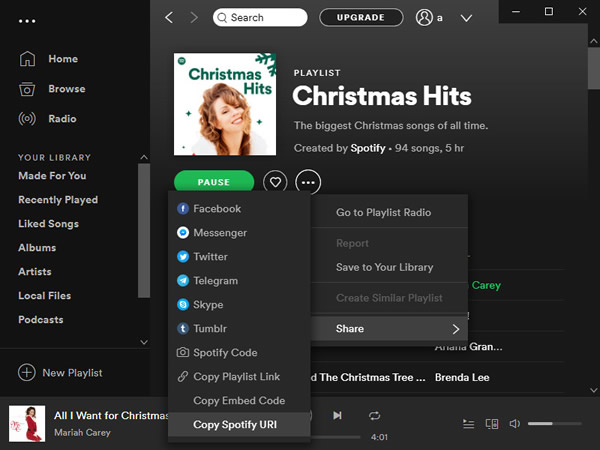Share to Facebook

click(239, 209)
